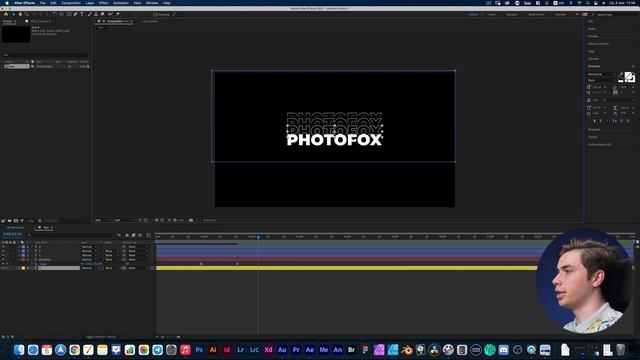Open the Music app from the dock
Screen dimensions: 640x360
click(x=185, y=350)
